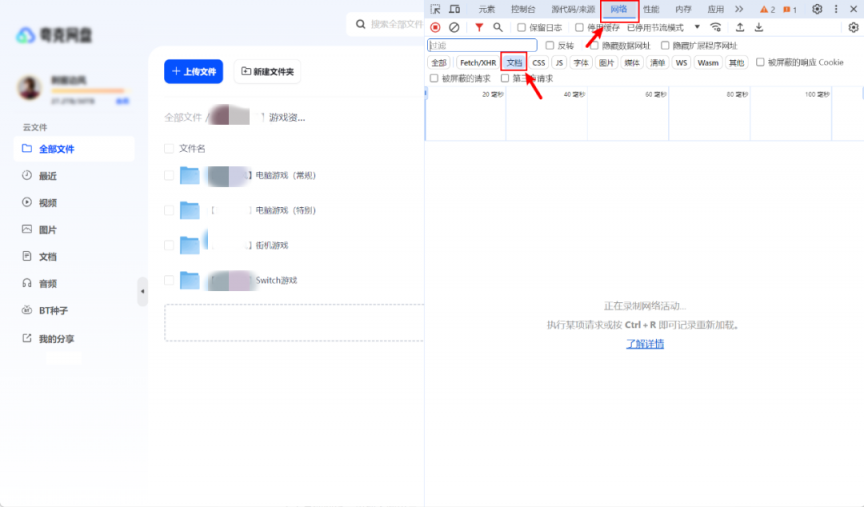Viewport: 864px width, 507px height.
Task: Click the export HAR download icon
Action: [x=759, y=27]
